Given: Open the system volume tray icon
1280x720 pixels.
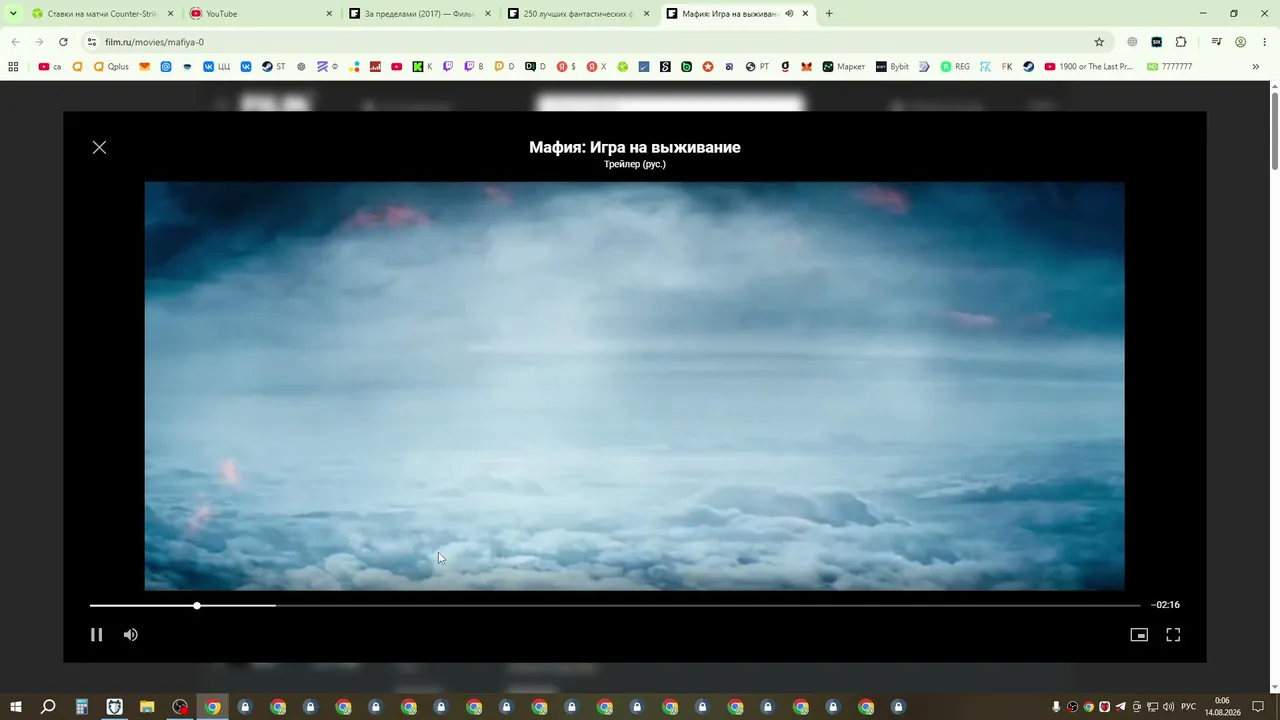Looking at the screenshot, I should (1168, 707).
